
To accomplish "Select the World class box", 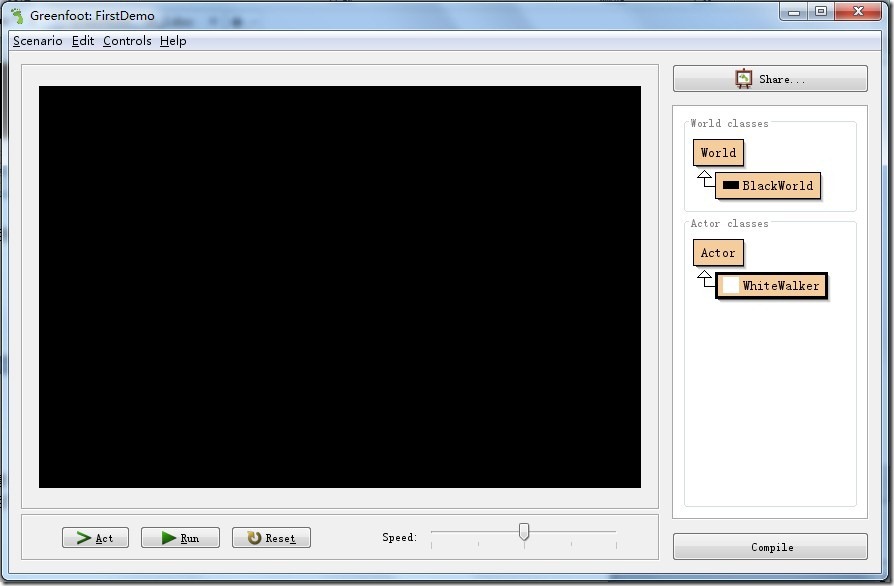I will [x=718, y=153].
